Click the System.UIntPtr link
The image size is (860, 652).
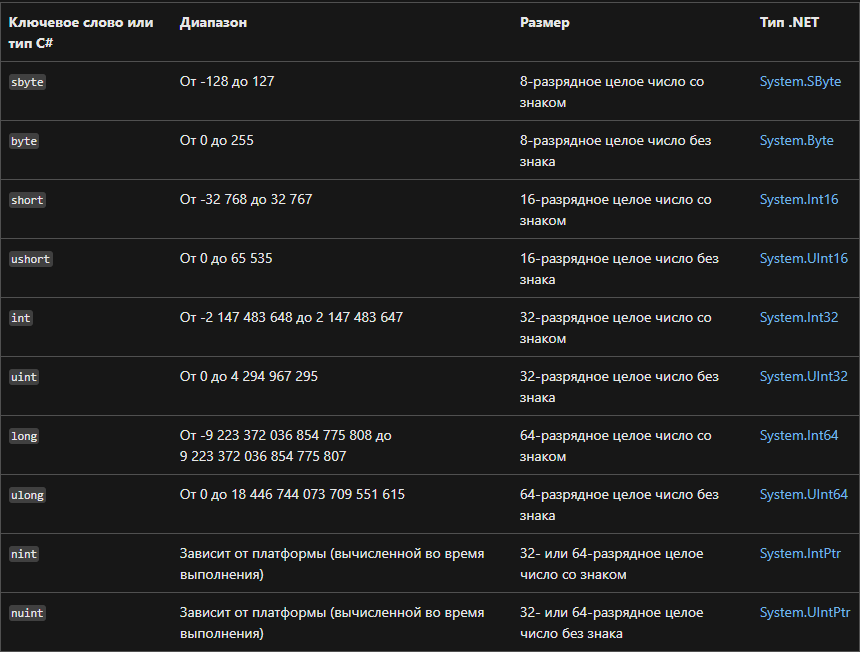click(804, 613)
